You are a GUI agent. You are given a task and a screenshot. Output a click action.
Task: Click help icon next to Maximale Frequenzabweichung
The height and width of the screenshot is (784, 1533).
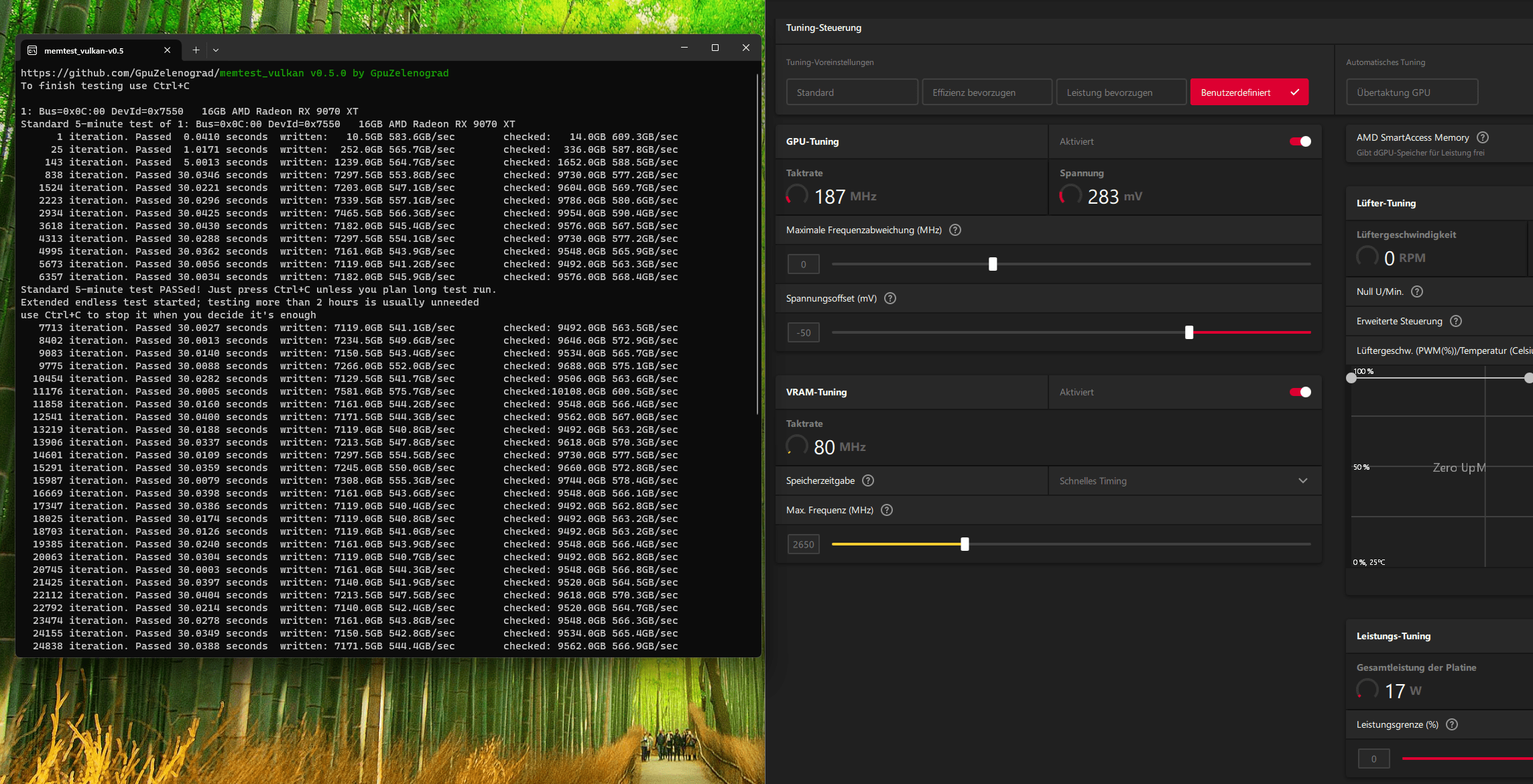coord(955,230)
